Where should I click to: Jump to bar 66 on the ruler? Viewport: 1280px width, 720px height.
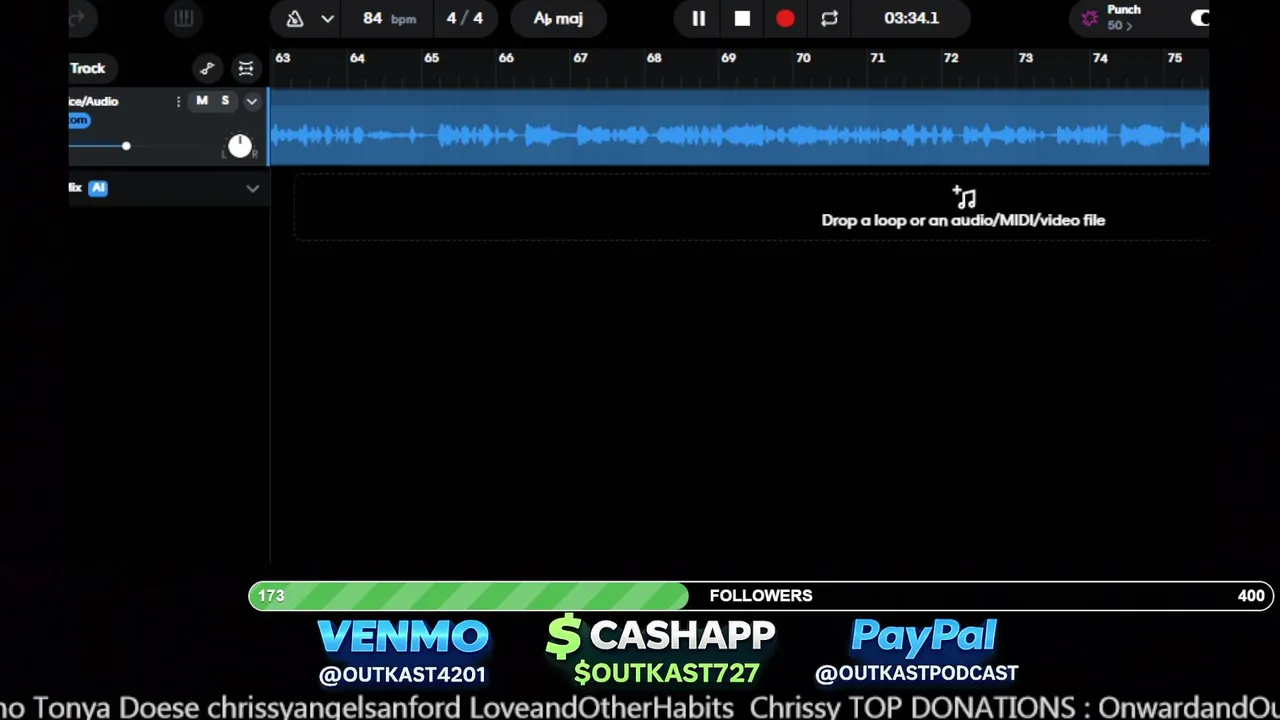[x=506, y=58]
